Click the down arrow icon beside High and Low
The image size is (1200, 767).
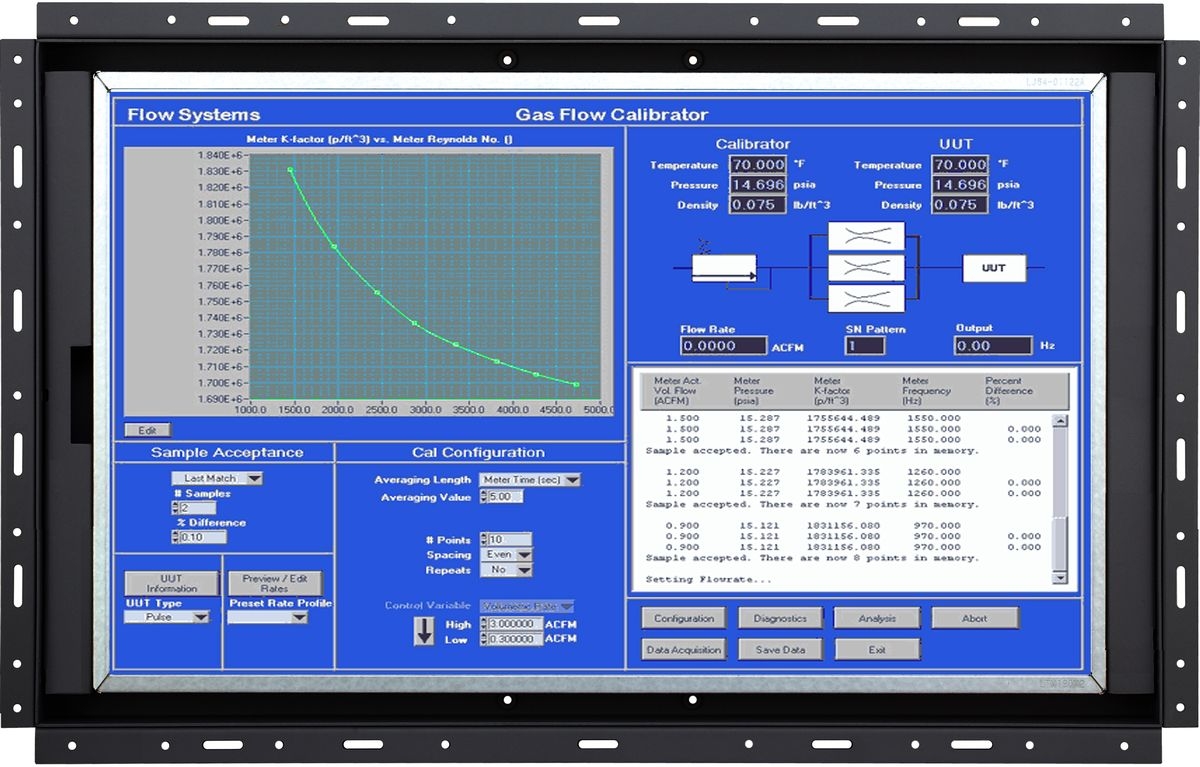(x=424, y=632)
